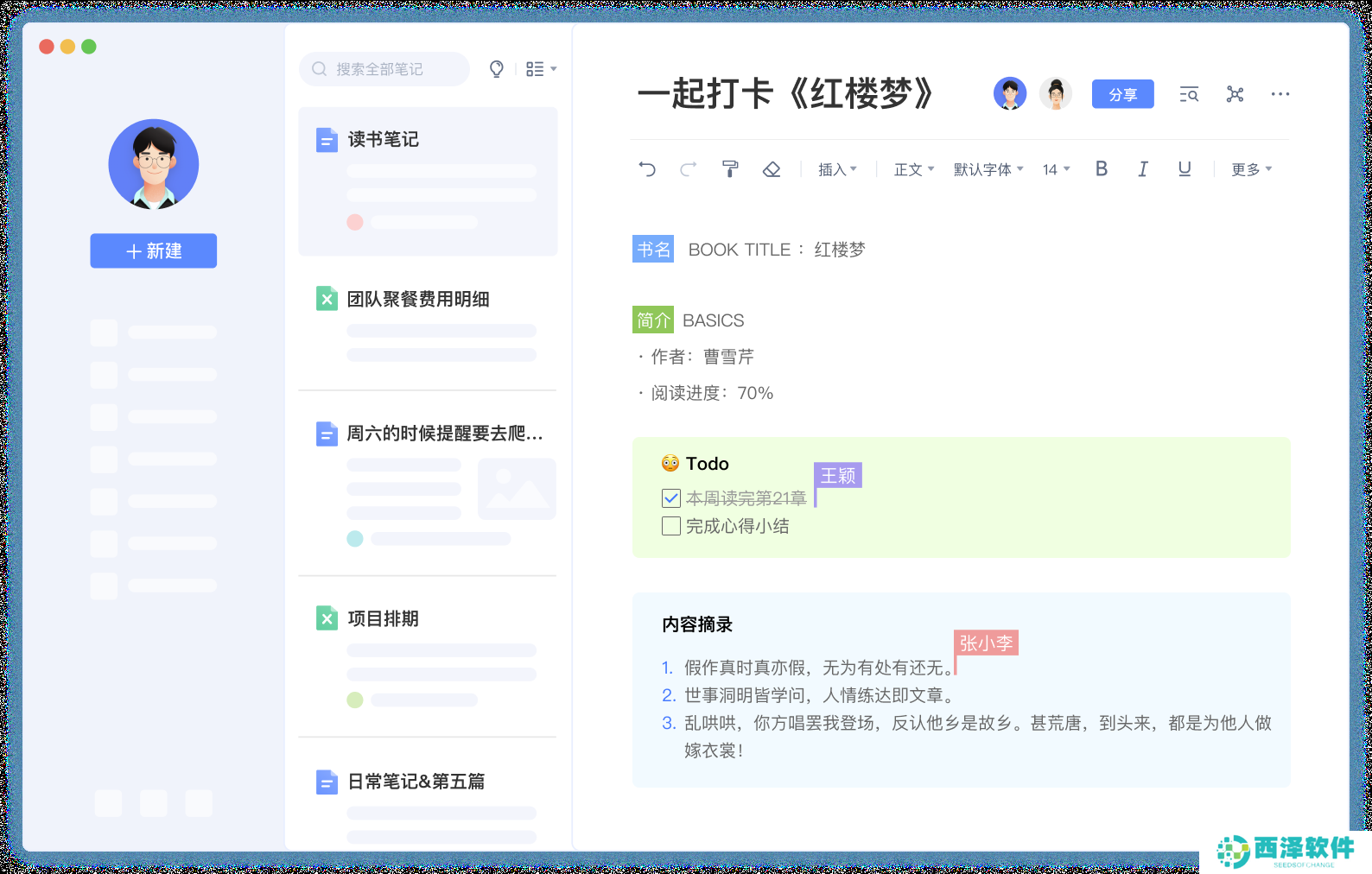This screenshot has height=874, width=1372.
Task: Click the blue 书名 label tag
Action: [653, 250]
